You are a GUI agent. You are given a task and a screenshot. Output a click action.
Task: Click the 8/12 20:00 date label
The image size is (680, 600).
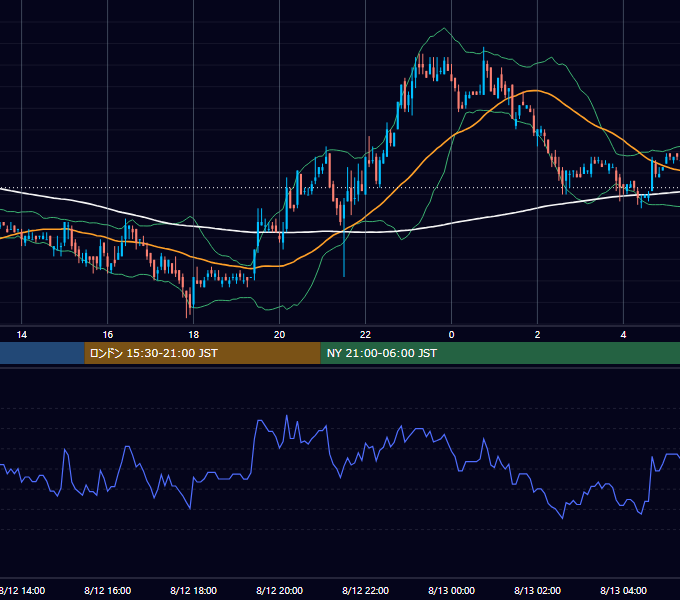pyautogui.click(x=279, y=590)
